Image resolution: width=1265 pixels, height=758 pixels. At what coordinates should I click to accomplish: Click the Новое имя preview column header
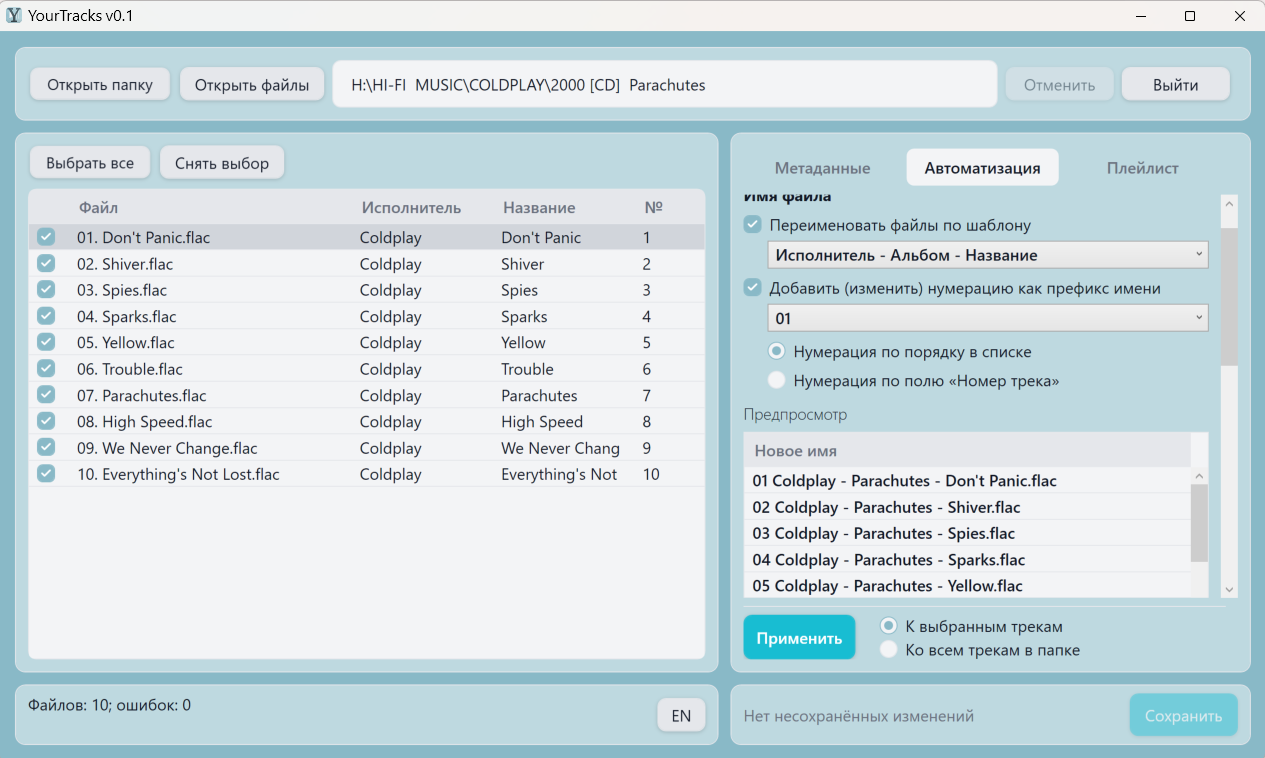(x=967, y=450)
